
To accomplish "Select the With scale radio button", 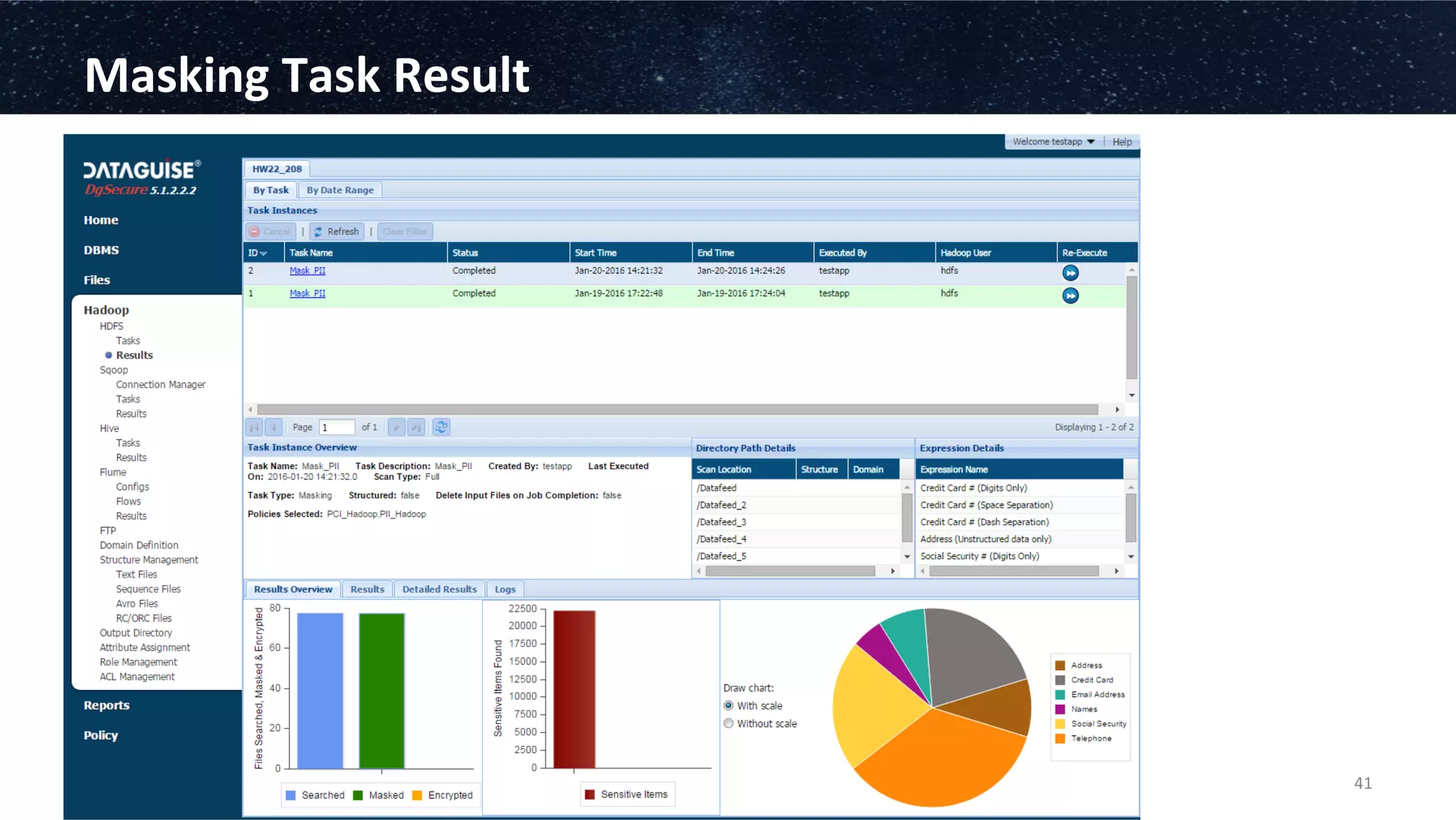I will (x=729, y=705).
